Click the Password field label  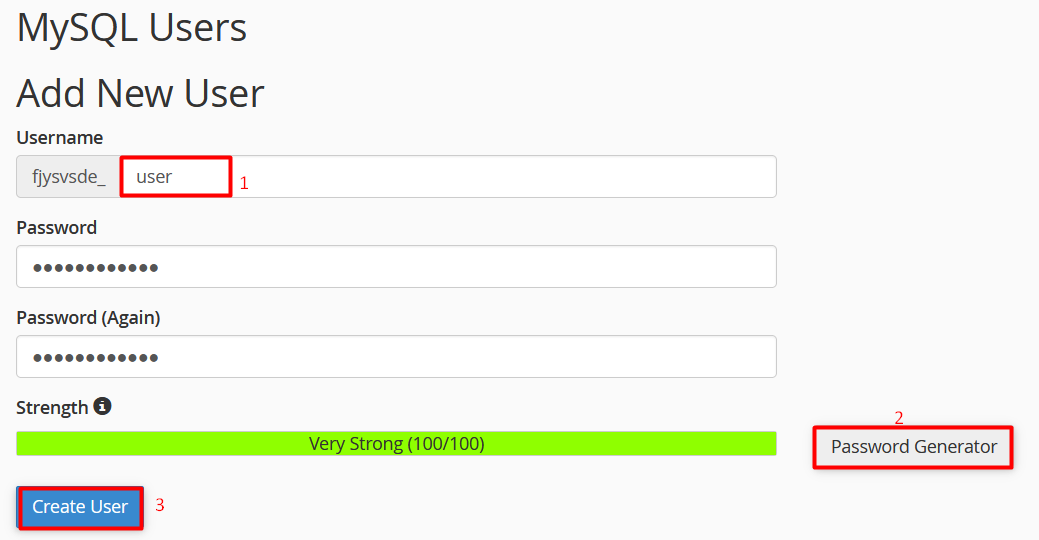[x=57, y=228]
